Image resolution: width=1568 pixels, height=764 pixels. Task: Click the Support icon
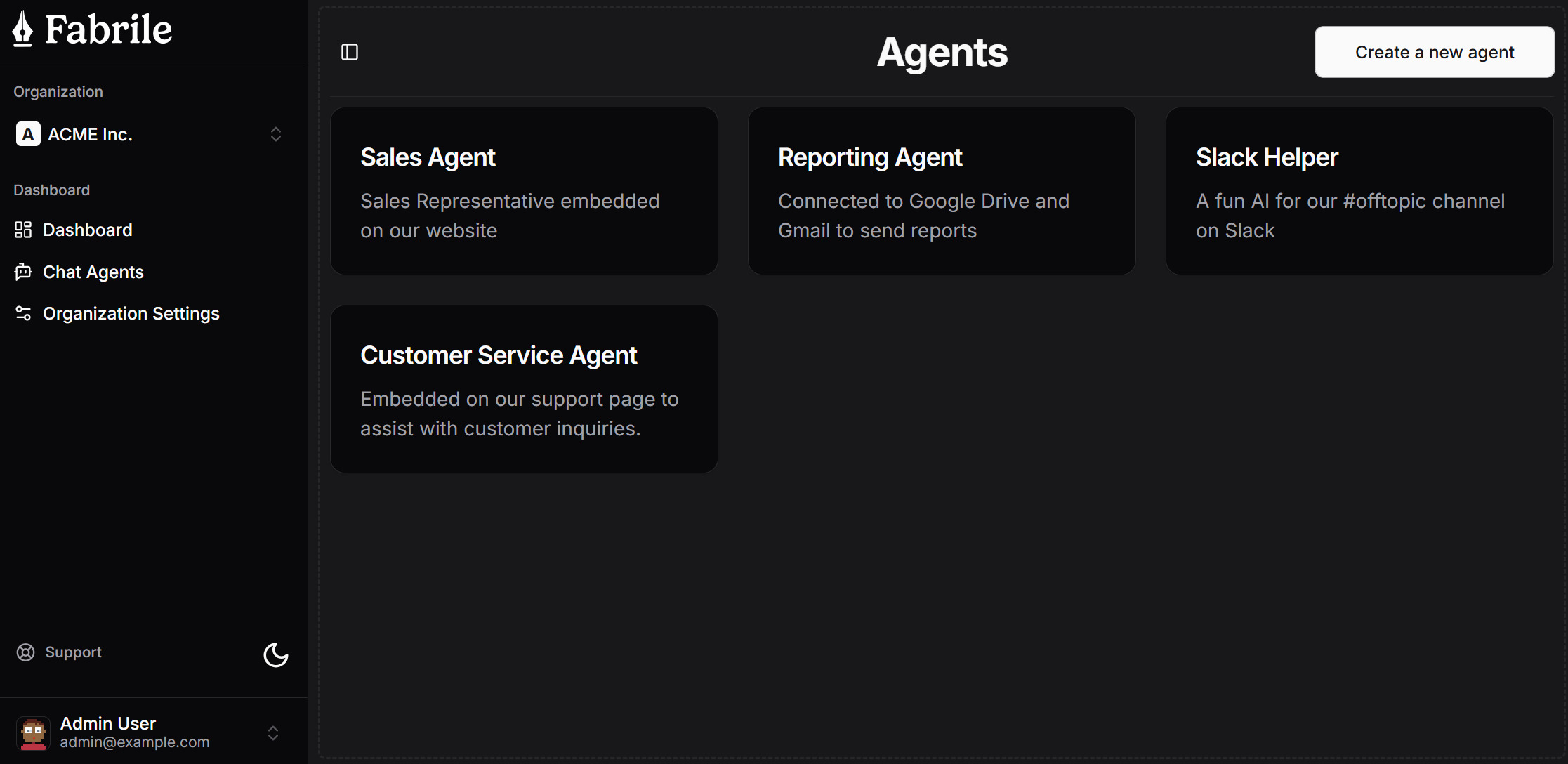26,652
